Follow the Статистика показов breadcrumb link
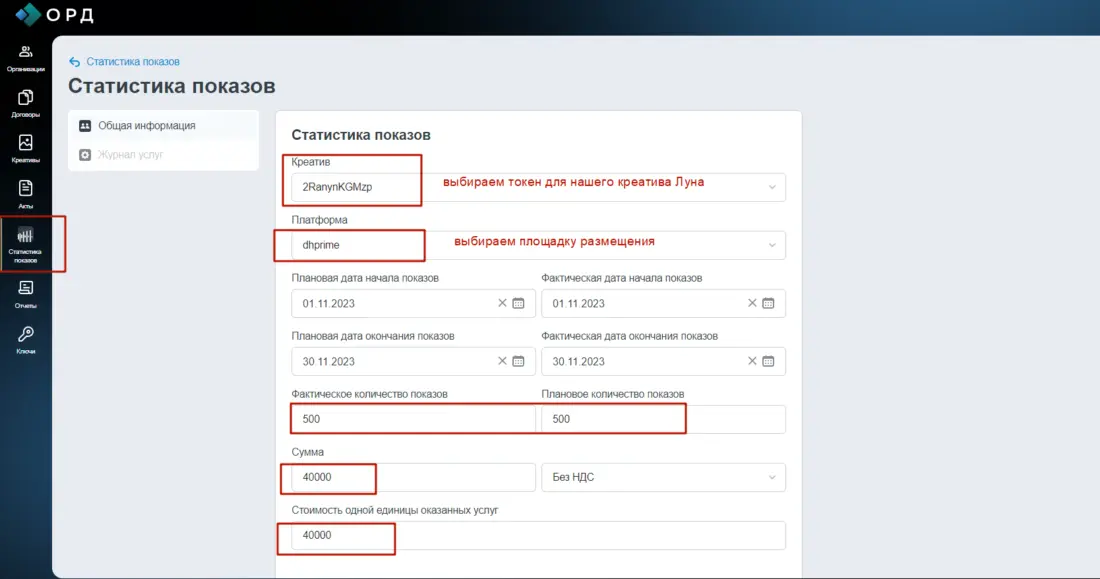Image resolution: width=1100 pixels, height=579 pixels. point(133,62)
